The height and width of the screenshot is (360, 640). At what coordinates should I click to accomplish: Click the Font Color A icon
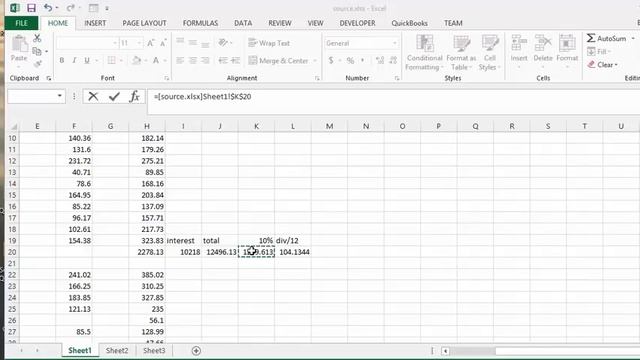(x=156, y=60)
